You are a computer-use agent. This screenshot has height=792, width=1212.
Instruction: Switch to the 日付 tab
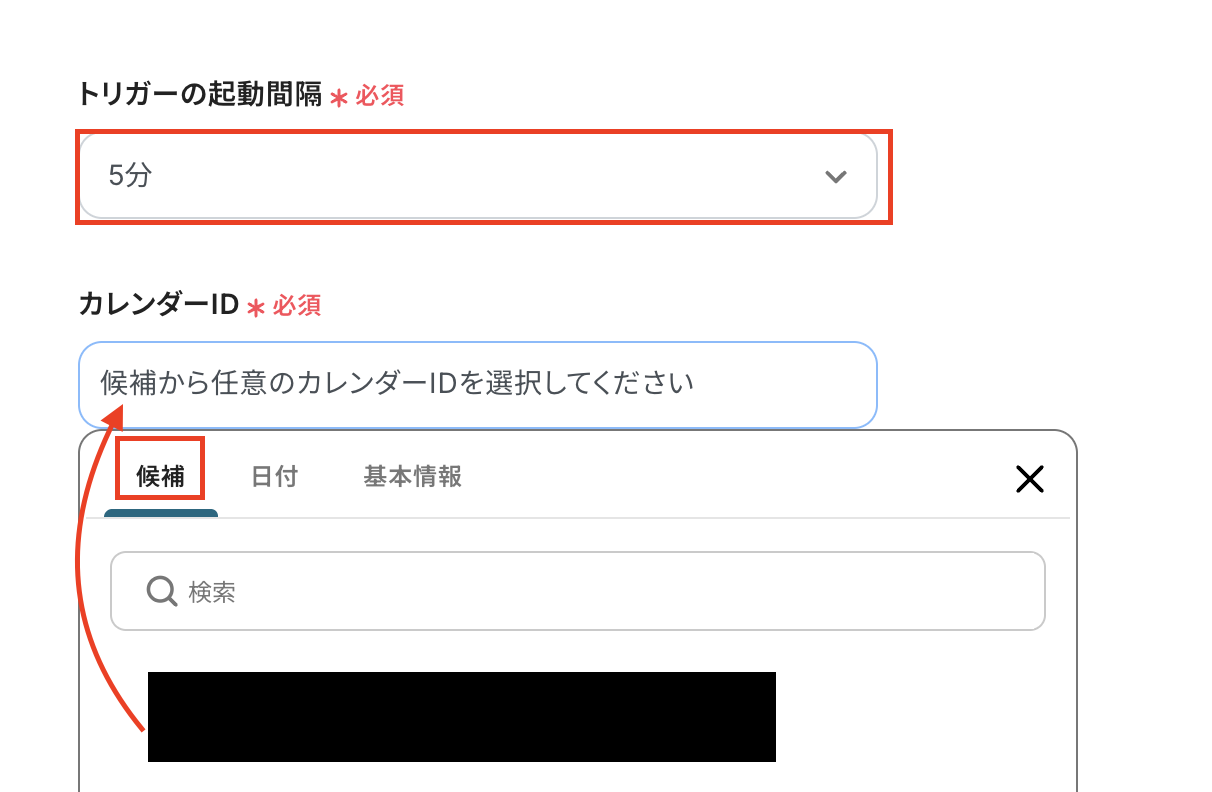tap(274, 476)
